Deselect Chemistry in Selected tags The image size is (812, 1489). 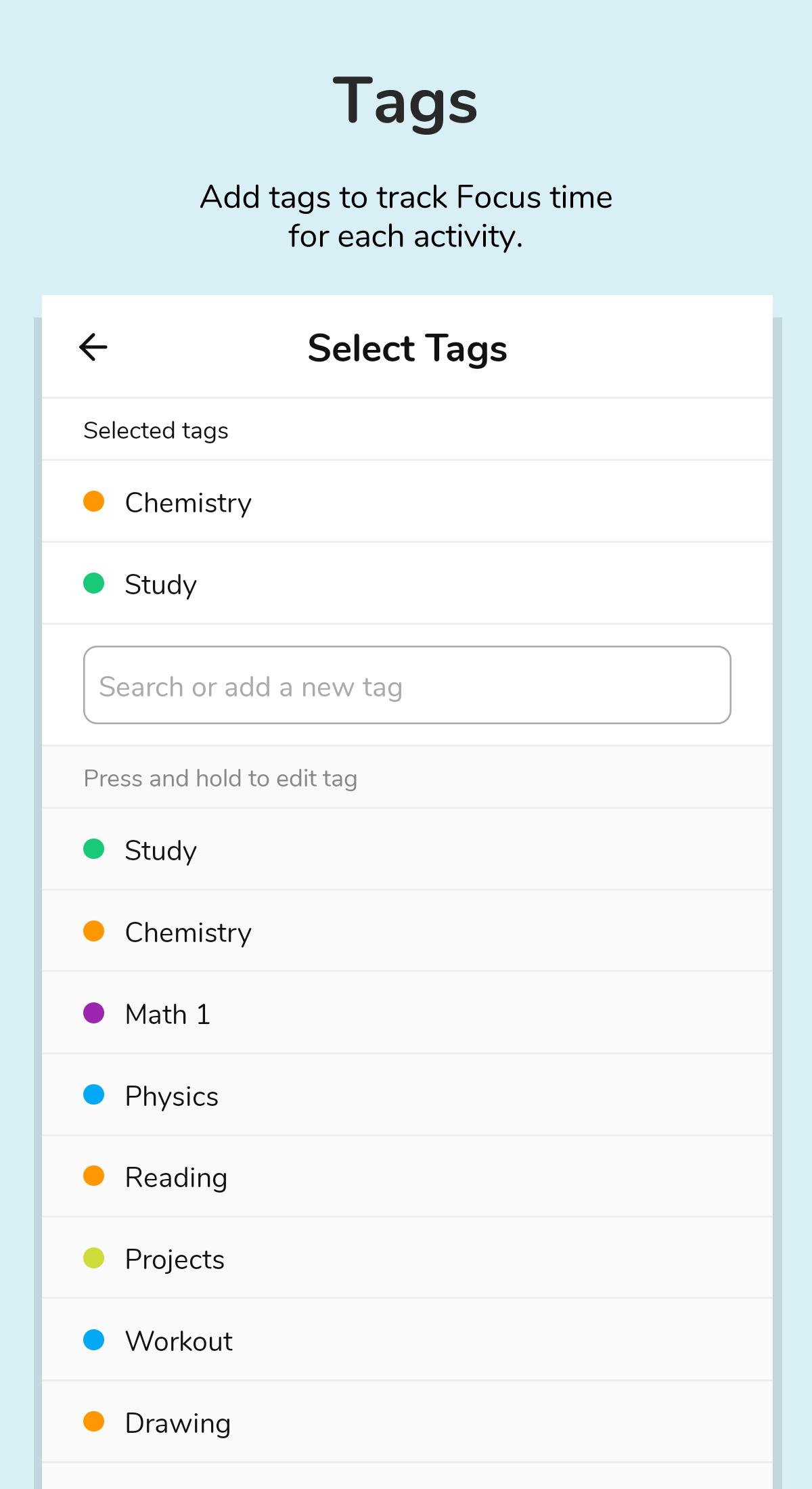188,502
